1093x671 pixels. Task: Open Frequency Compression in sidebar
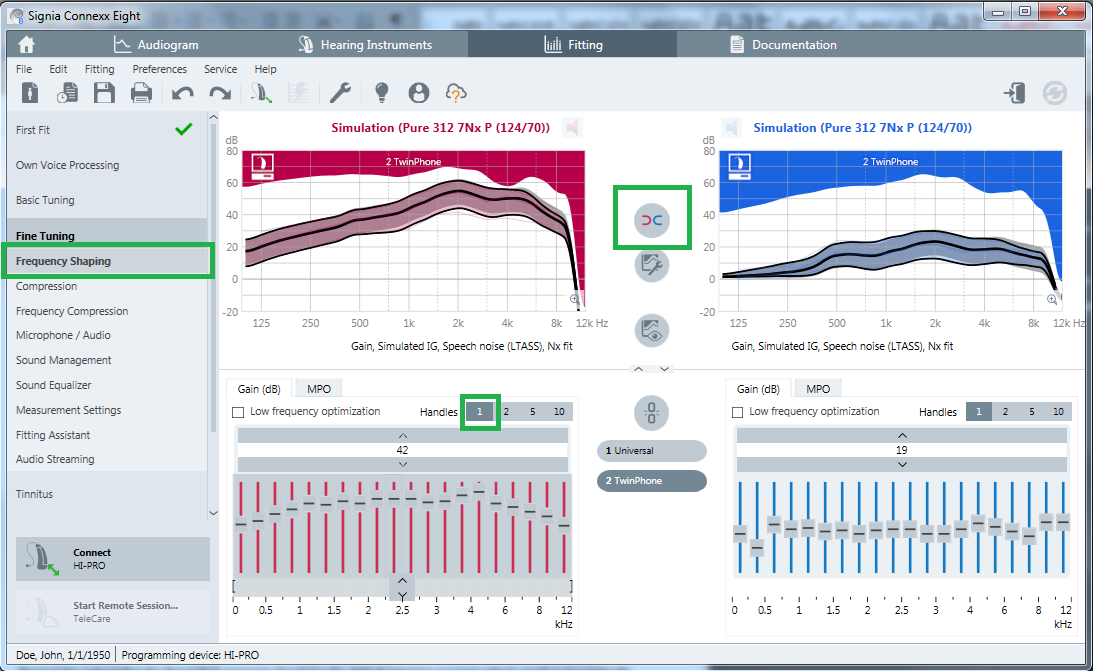[72, 311]
